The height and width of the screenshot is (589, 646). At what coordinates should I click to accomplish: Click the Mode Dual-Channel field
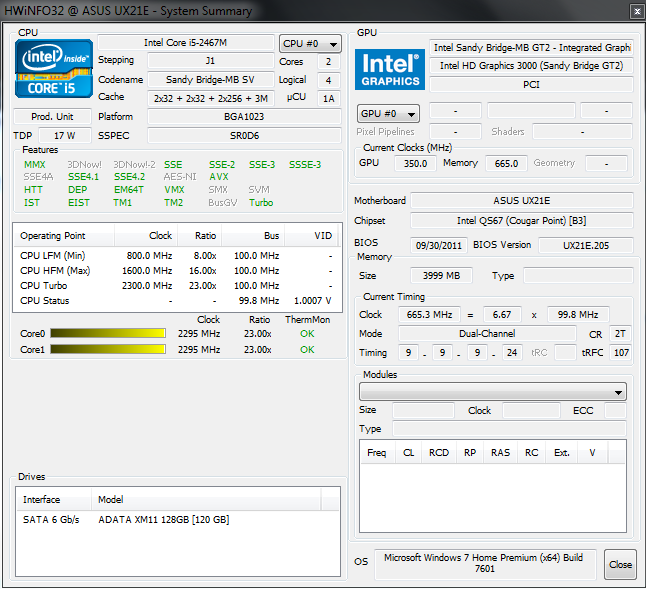coord(487,334)
